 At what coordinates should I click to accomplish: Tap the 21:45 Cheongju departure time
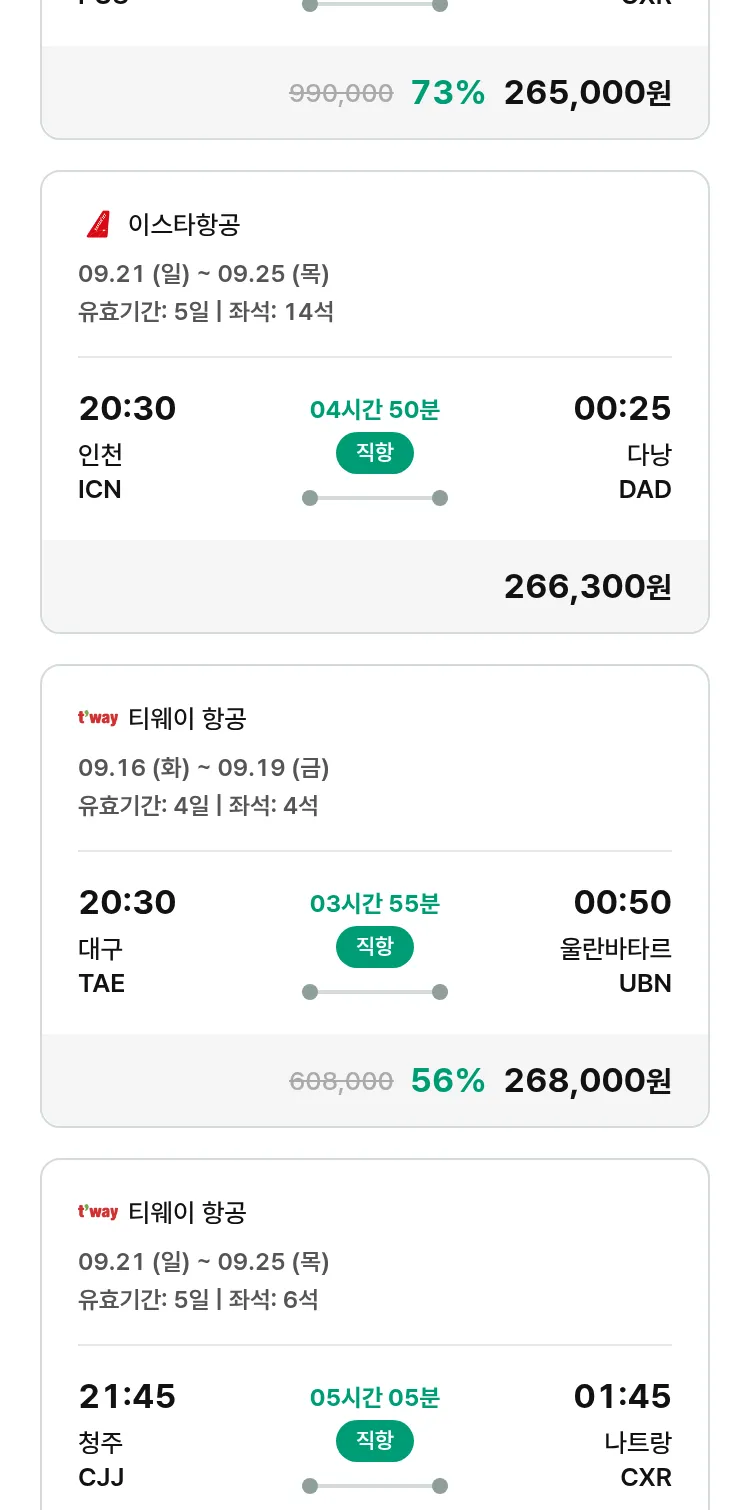pos(127,1397)
